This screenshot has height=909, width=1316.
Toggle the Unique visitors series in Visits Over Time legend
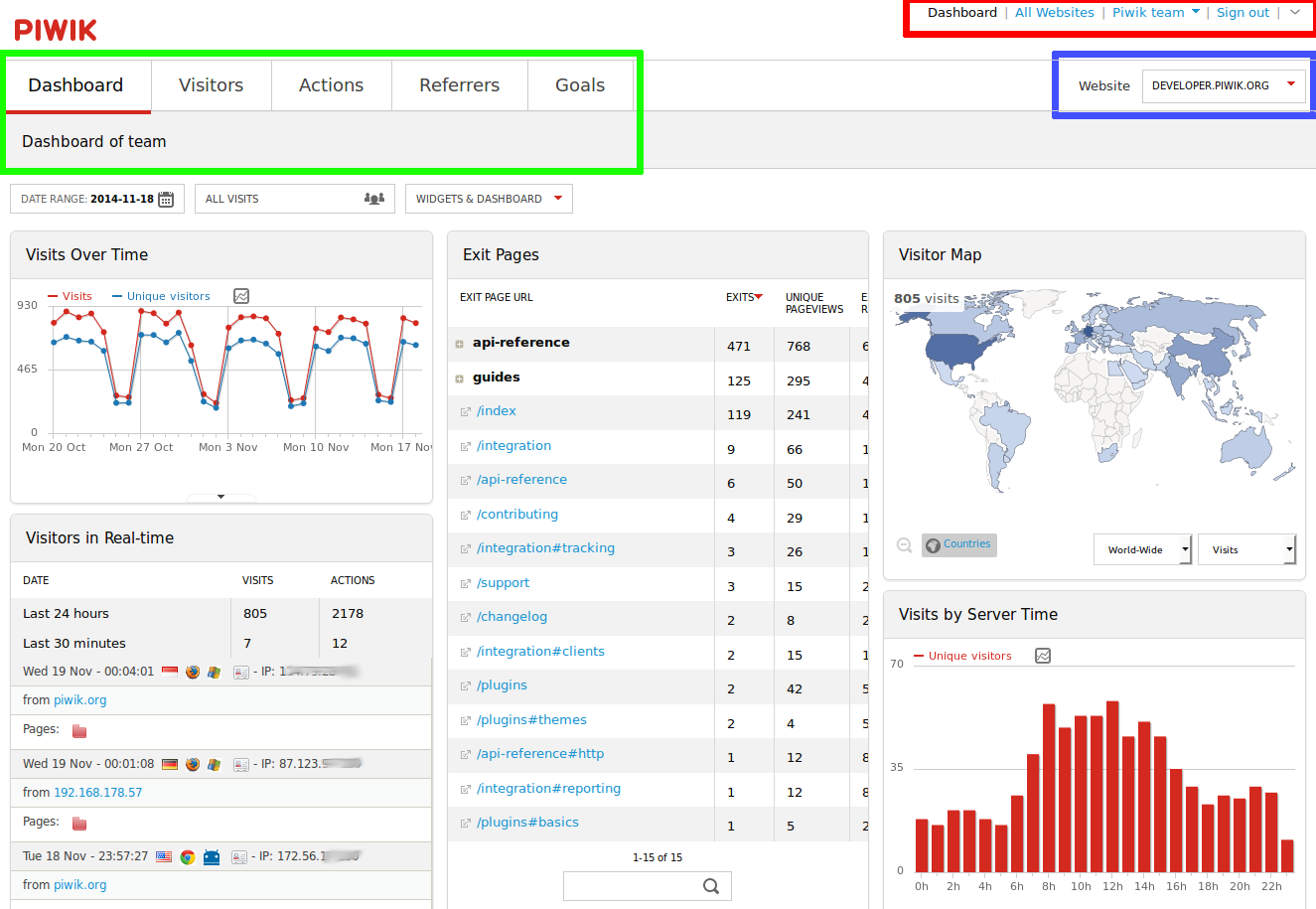pos(161,296)
